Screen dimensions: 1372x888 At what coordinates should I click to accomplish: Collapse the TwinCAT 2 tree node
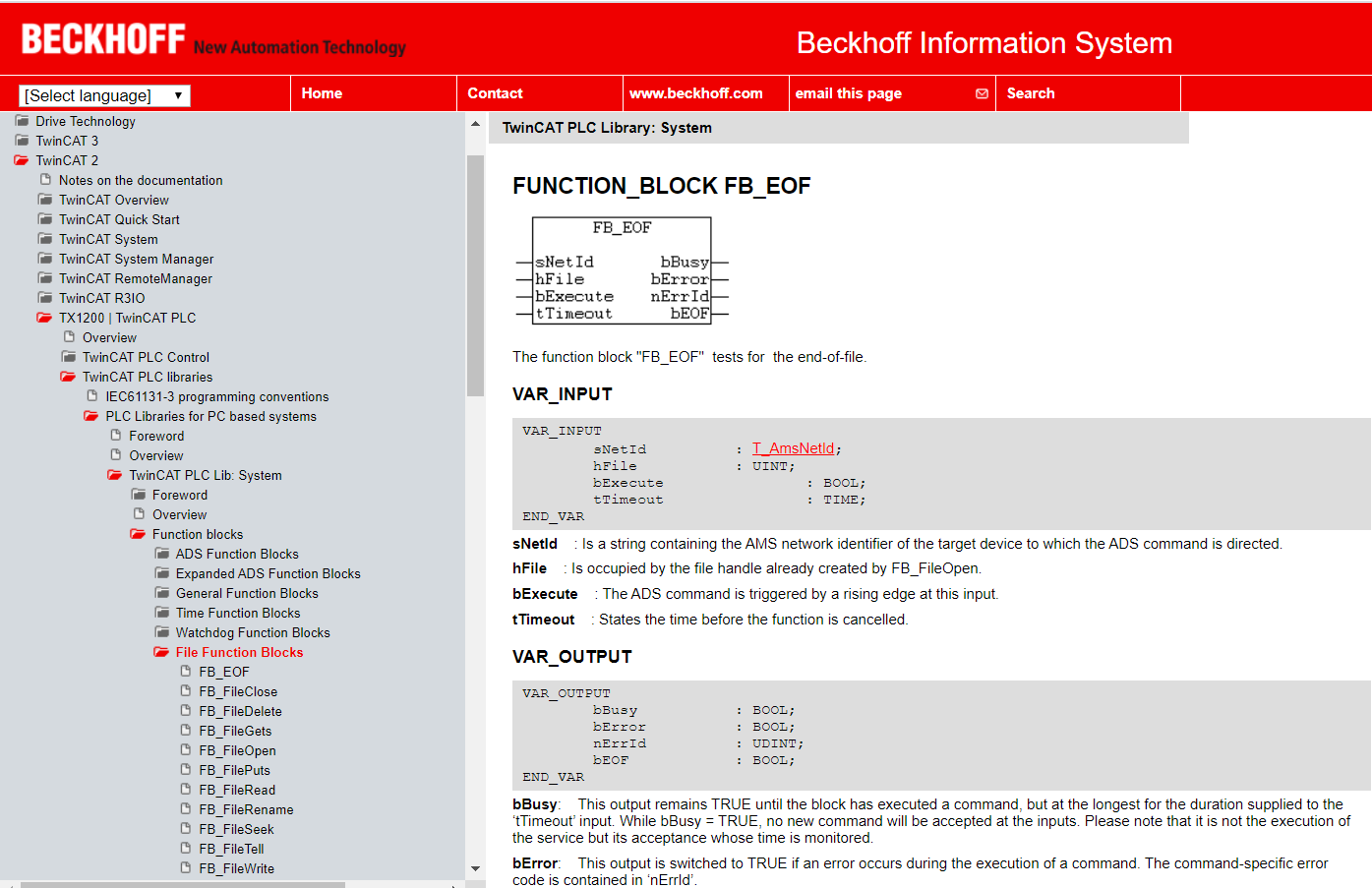click(22, 159)
